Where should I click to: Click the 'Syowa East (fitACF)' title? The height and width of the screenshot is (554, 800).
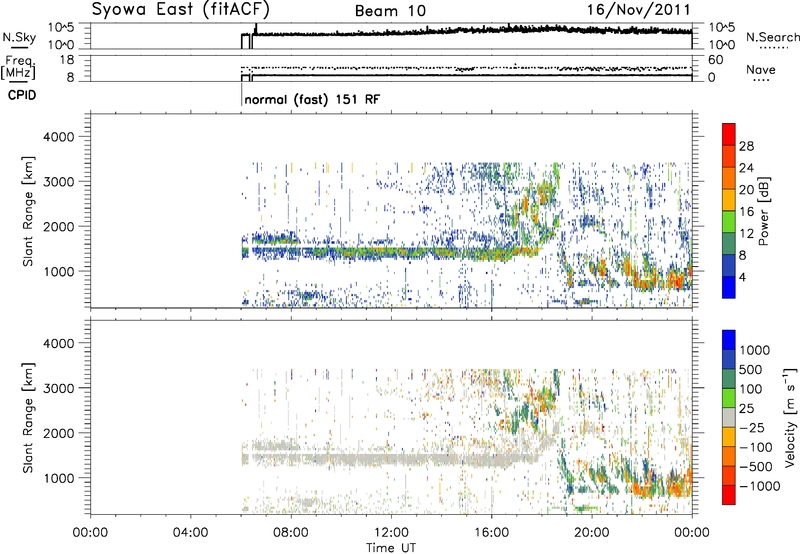pos(181,9)
